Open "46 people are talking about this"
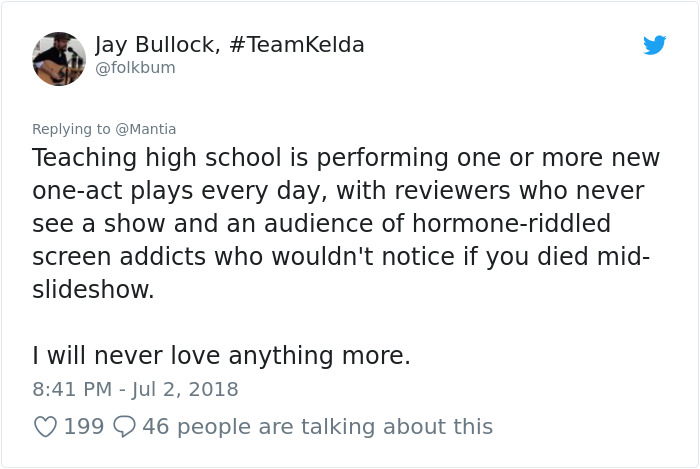 (318, 427)
